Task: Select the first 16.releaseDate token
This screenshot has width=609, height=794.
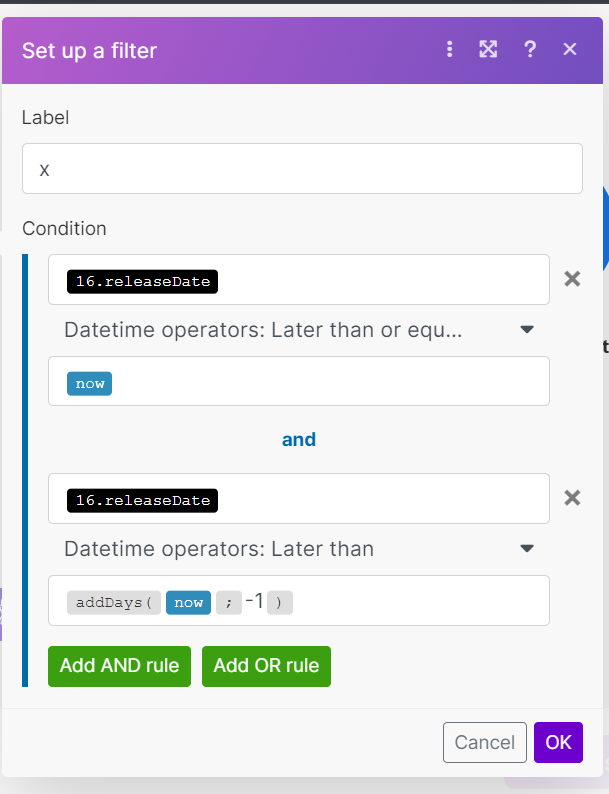Action: tap(143, 281)
